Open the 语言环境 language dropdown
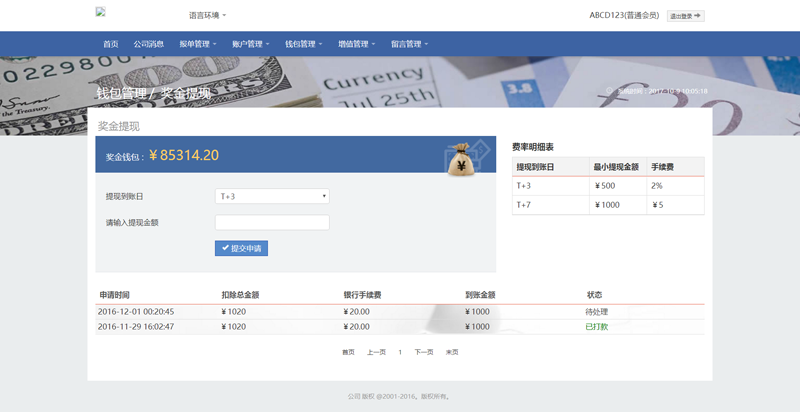Image resolution: width=800 pixels, height=412 pixels. [208, 15]
